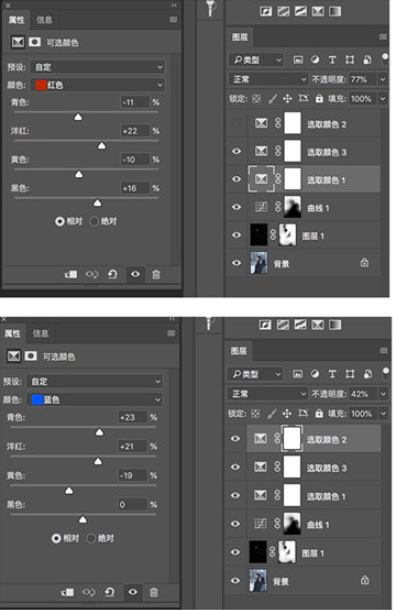Filter pixel layers in 77% opacity layers panel

(x=298, y=60)
